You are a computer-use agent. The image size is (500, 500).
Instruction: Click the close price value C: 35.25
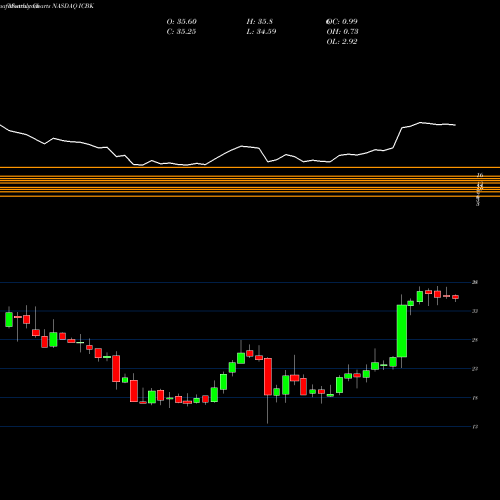[181, 32]
